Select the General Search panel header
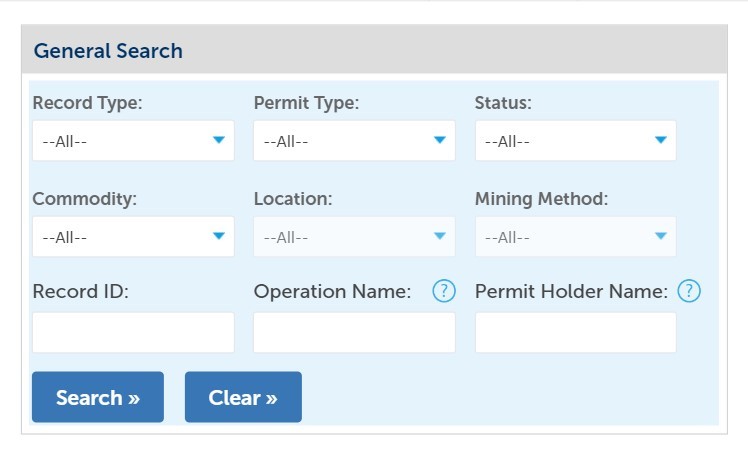The image size is (748, 454). pos(374,49)
